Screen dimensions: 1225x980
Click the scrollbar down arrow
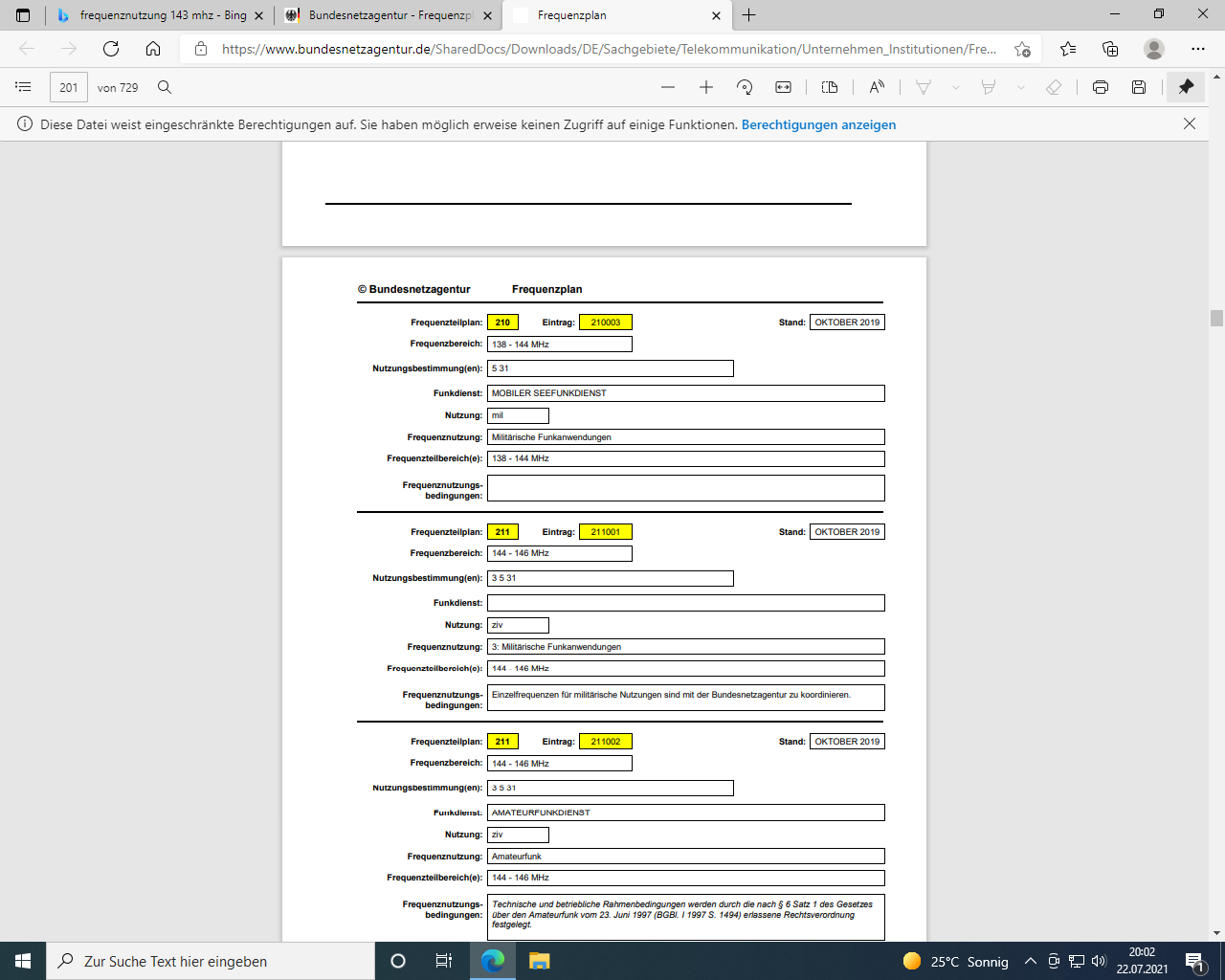click(1216, 933)
